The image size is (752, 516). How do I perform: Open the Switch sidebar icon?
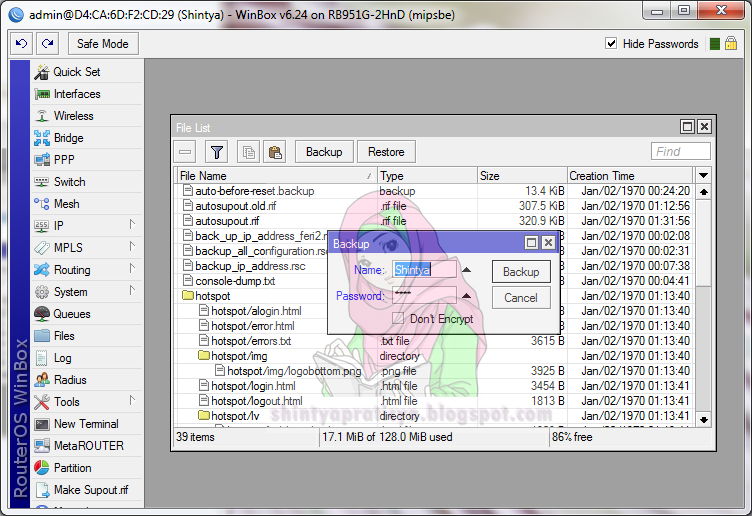42,182
